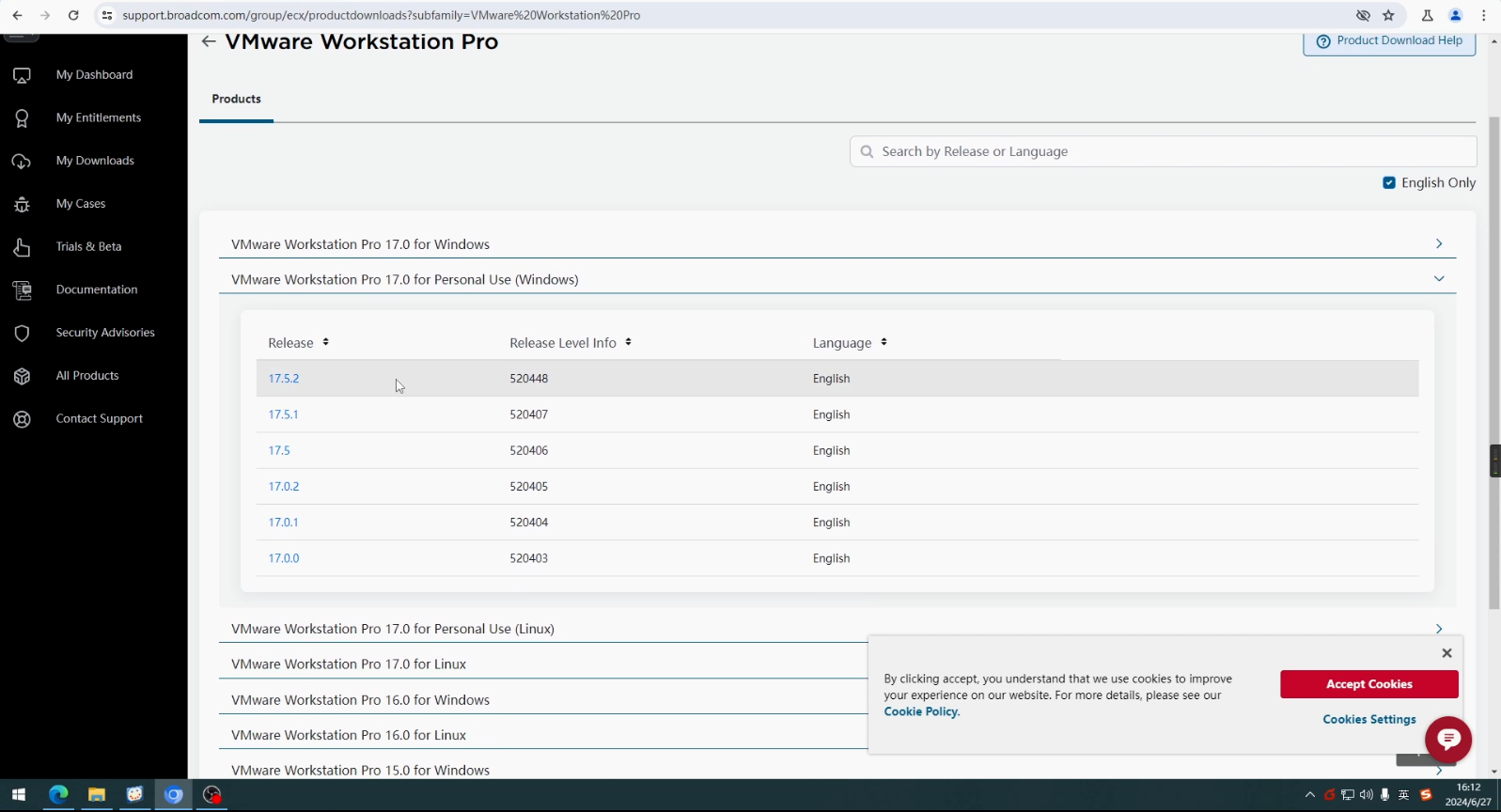Click the browser forward arrow

45,15
